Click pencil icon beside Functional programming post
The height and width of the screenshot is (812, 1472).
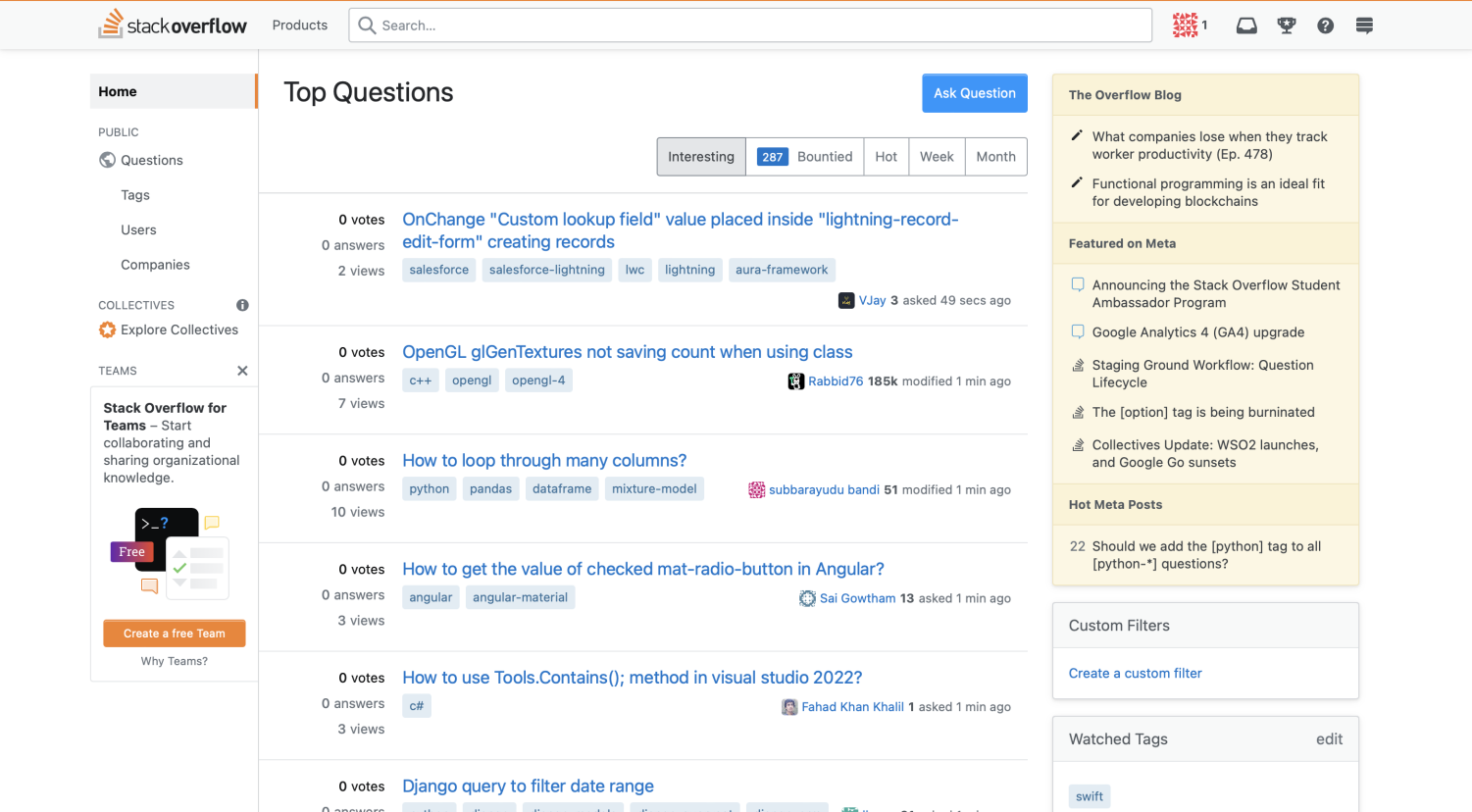click(1077, 182)
